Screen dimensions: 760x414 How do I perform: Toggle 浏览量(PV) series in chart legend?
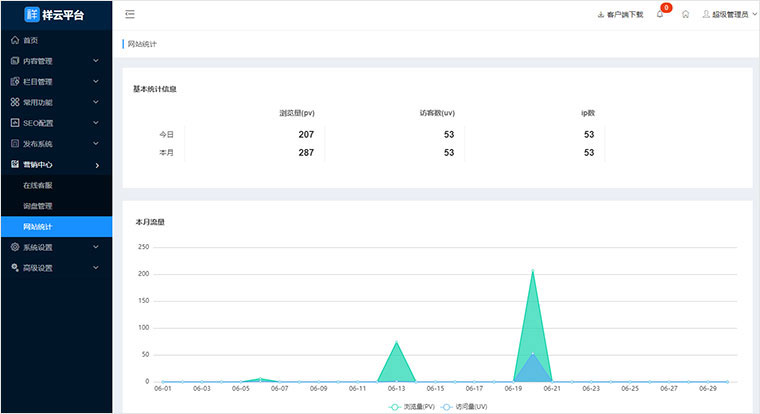tap(411, 407)
